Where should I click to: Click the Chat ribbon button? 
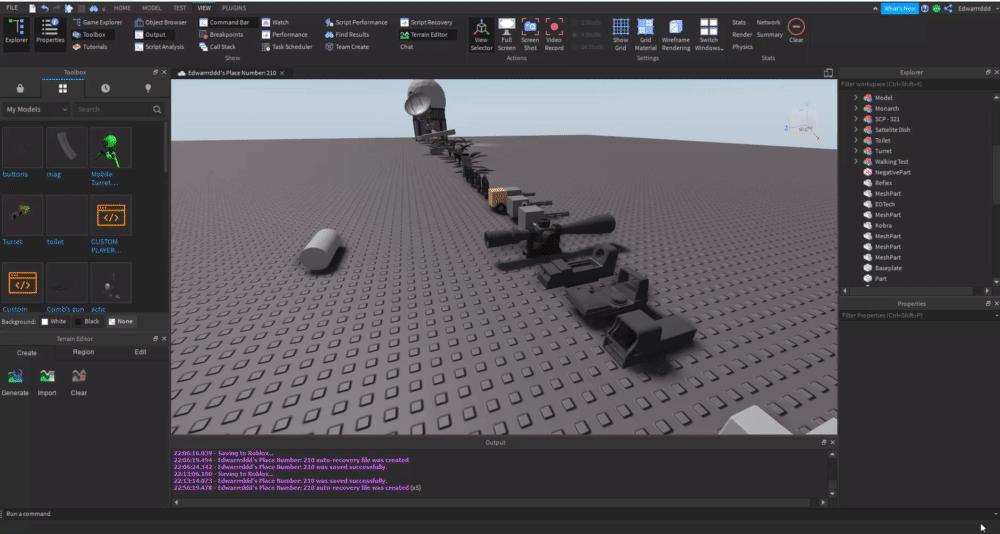pos(407,47)
